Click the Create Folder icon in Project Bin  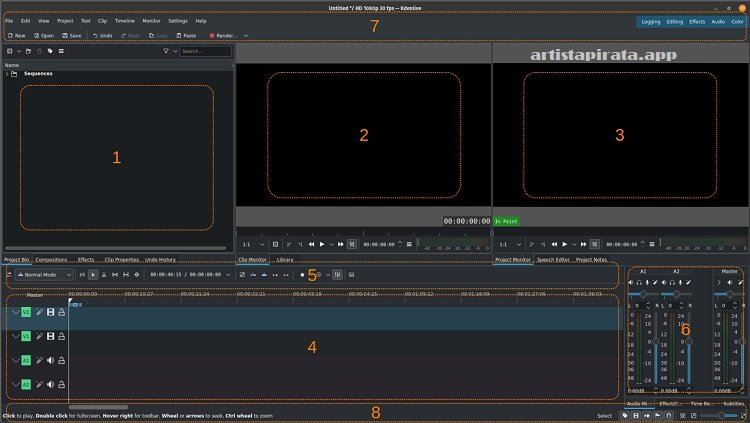[x=29, y=51]
